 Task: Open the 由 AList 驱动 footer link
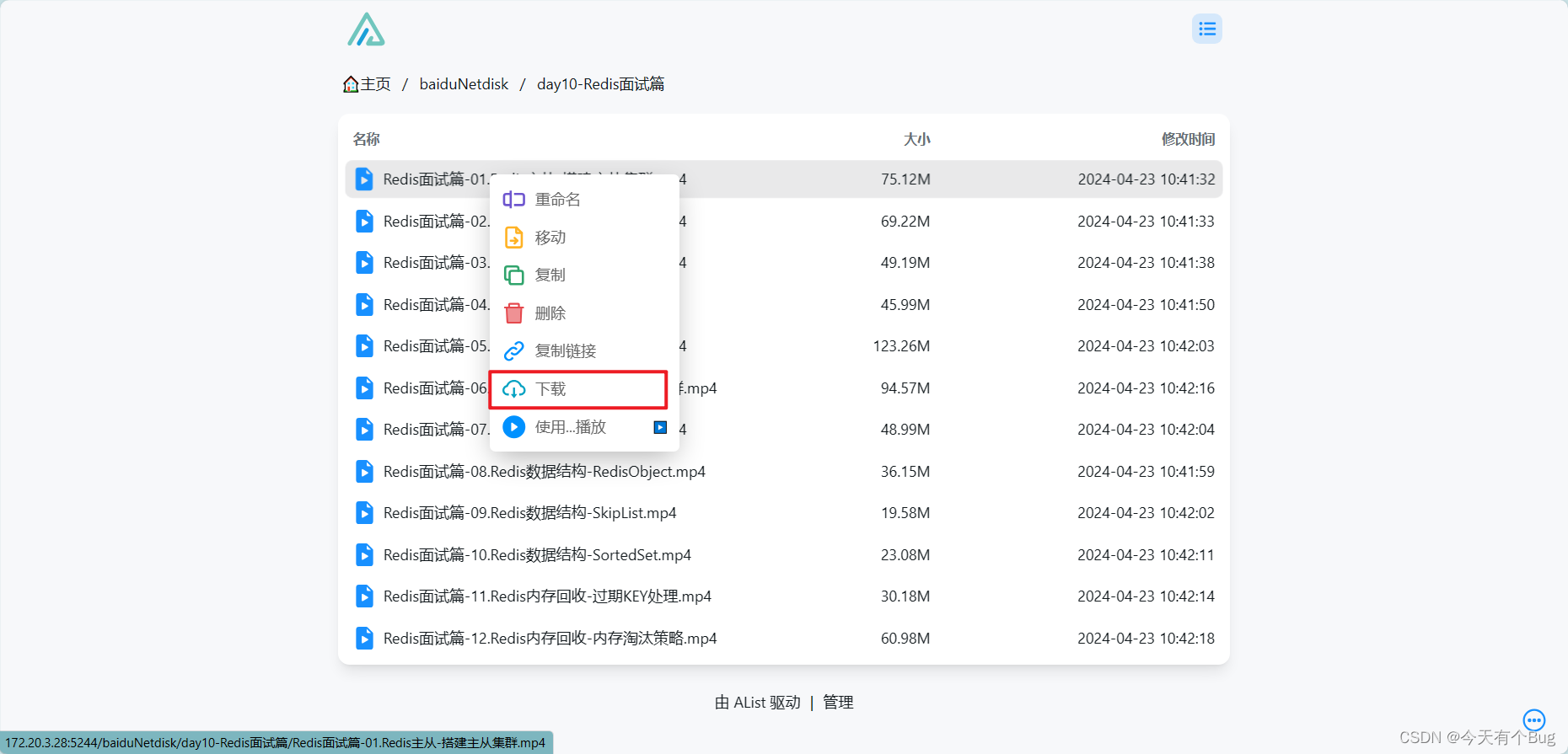(x=757, y=703)
